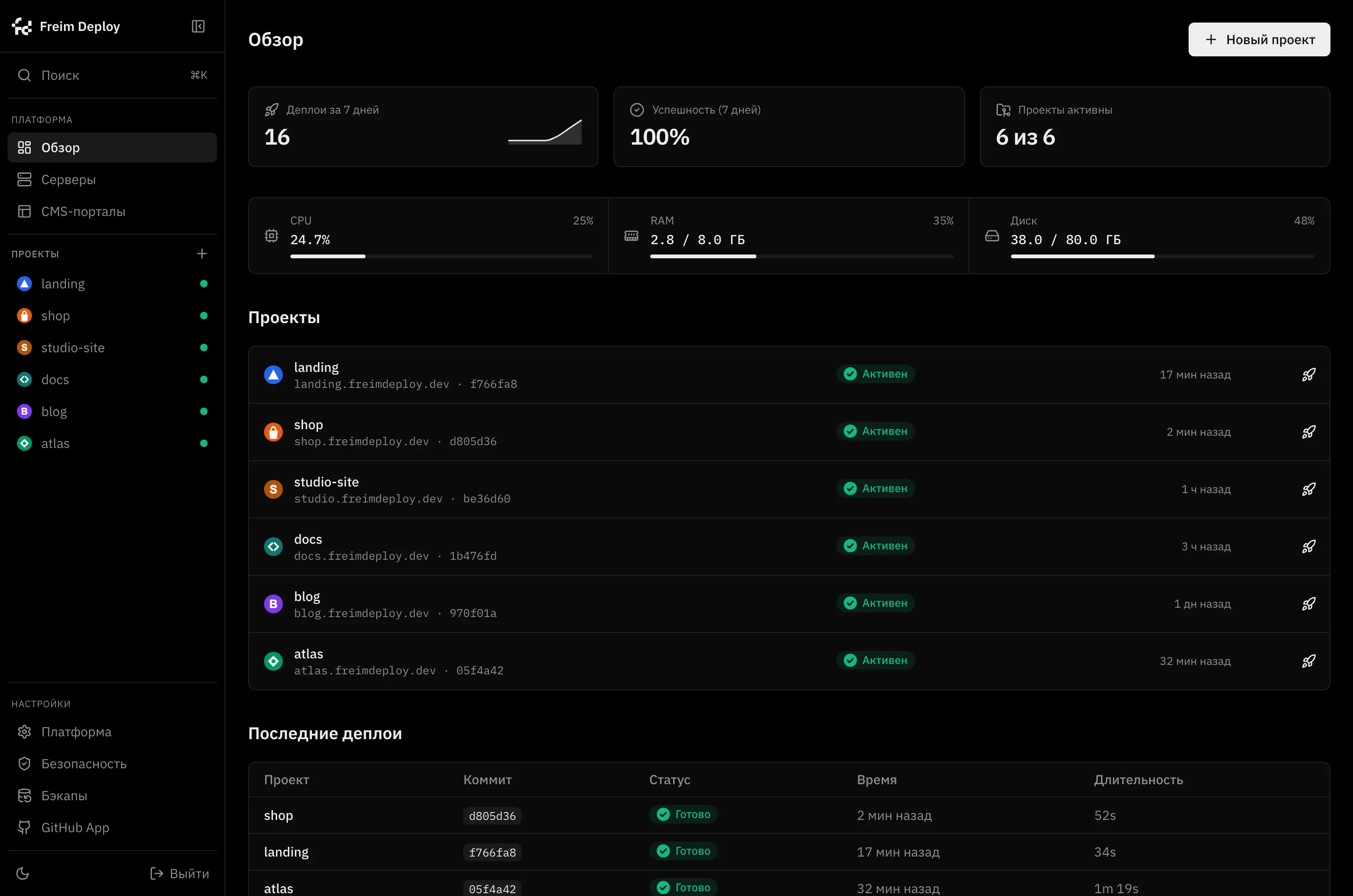Click 52s duration in the shop deploy row
This screenshot has height=896, width=1353.
1105,815
